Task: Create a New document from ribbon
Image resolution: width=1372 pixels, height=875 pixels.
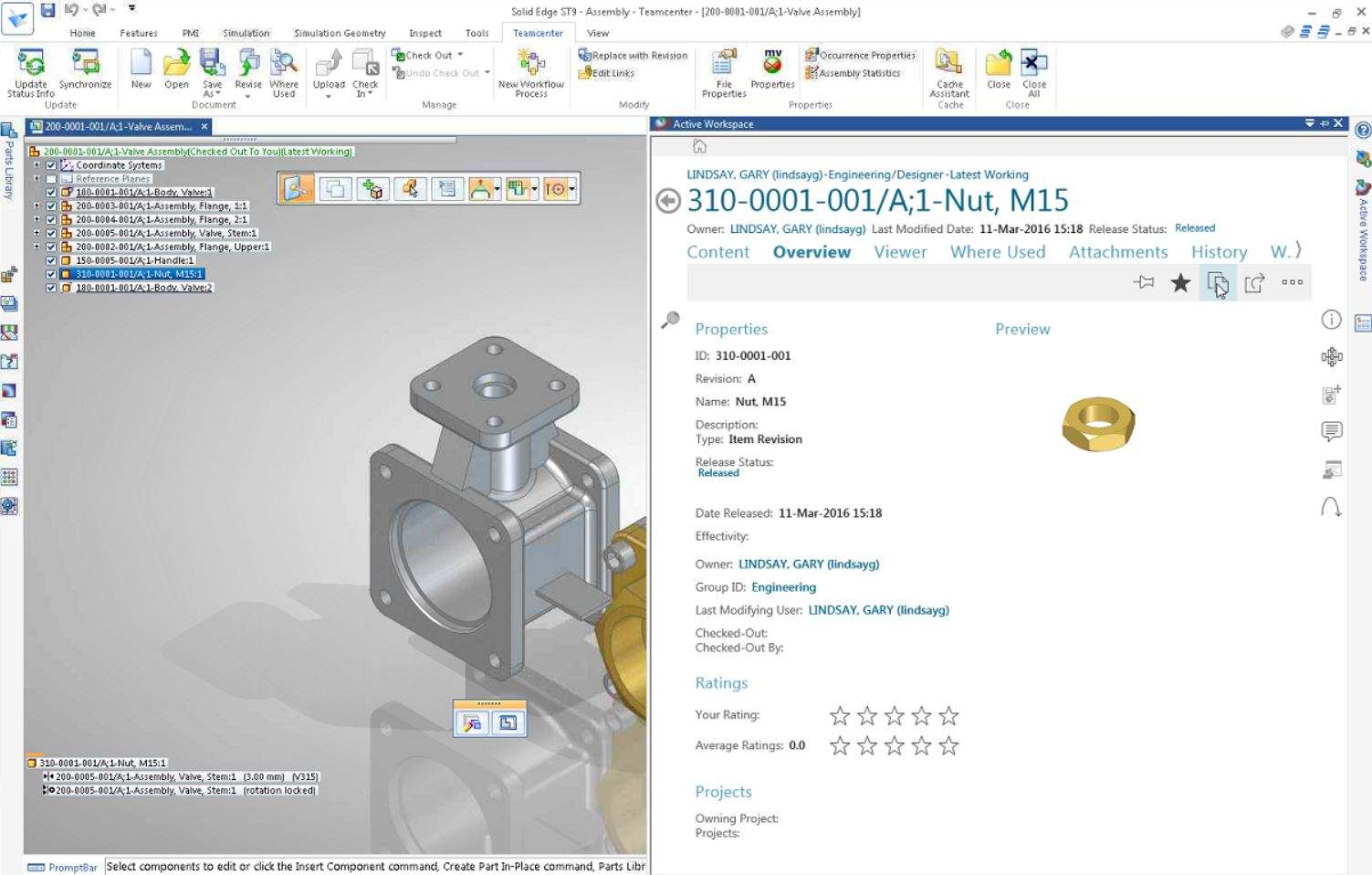Action: [141, 69]
